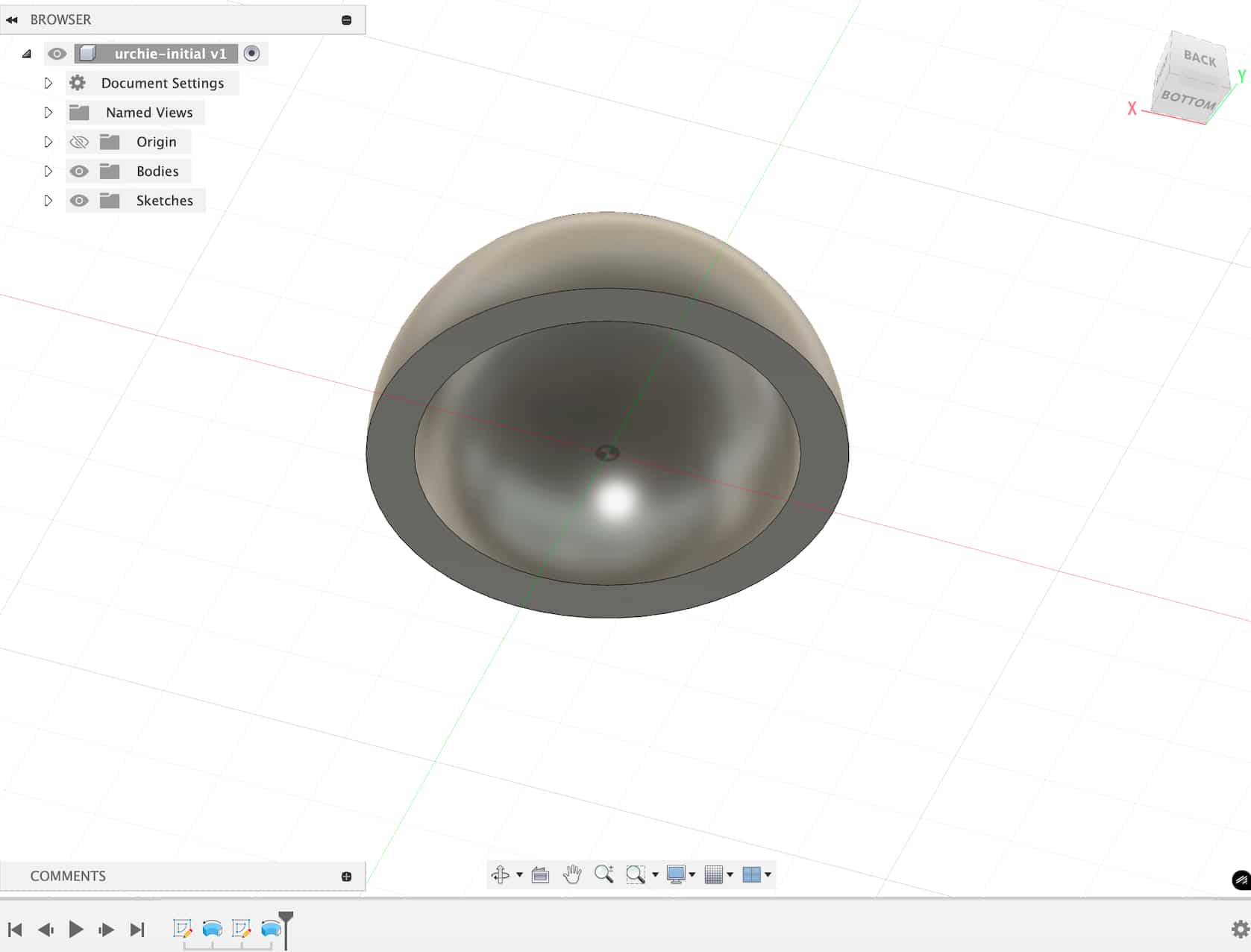Click the COMMENTS panel title
The image size is (1251, 952).
tap(68, 877)
